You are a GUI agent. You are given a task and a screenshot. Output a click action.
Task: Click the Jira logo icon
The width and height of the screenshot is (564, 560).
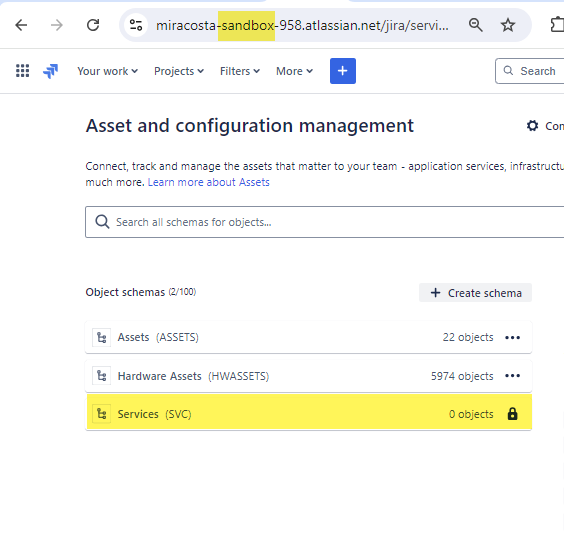pyautogui.click(x=50, y=71)
